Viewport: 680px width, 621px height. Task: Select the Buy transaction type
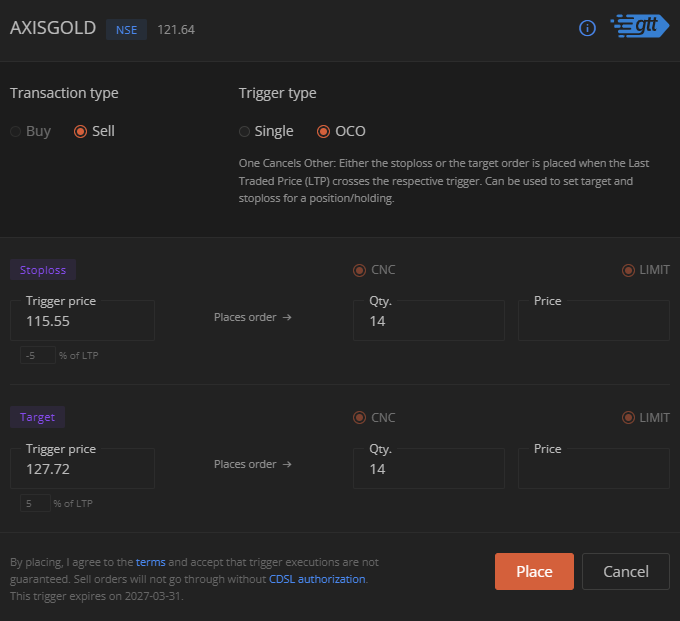pos(16,131)
